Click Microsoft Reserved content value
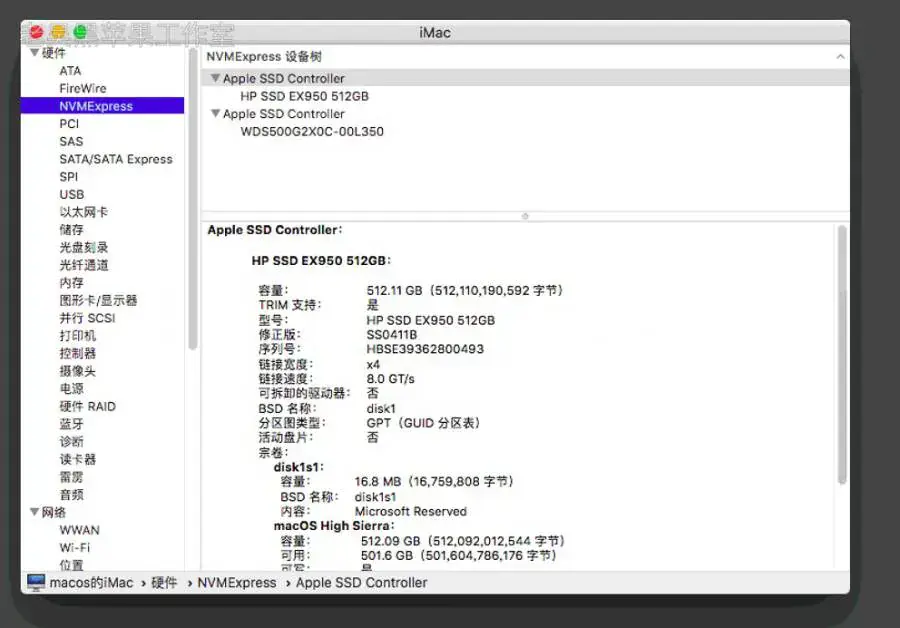Screen dimensions: 900x628 [410, 511]
